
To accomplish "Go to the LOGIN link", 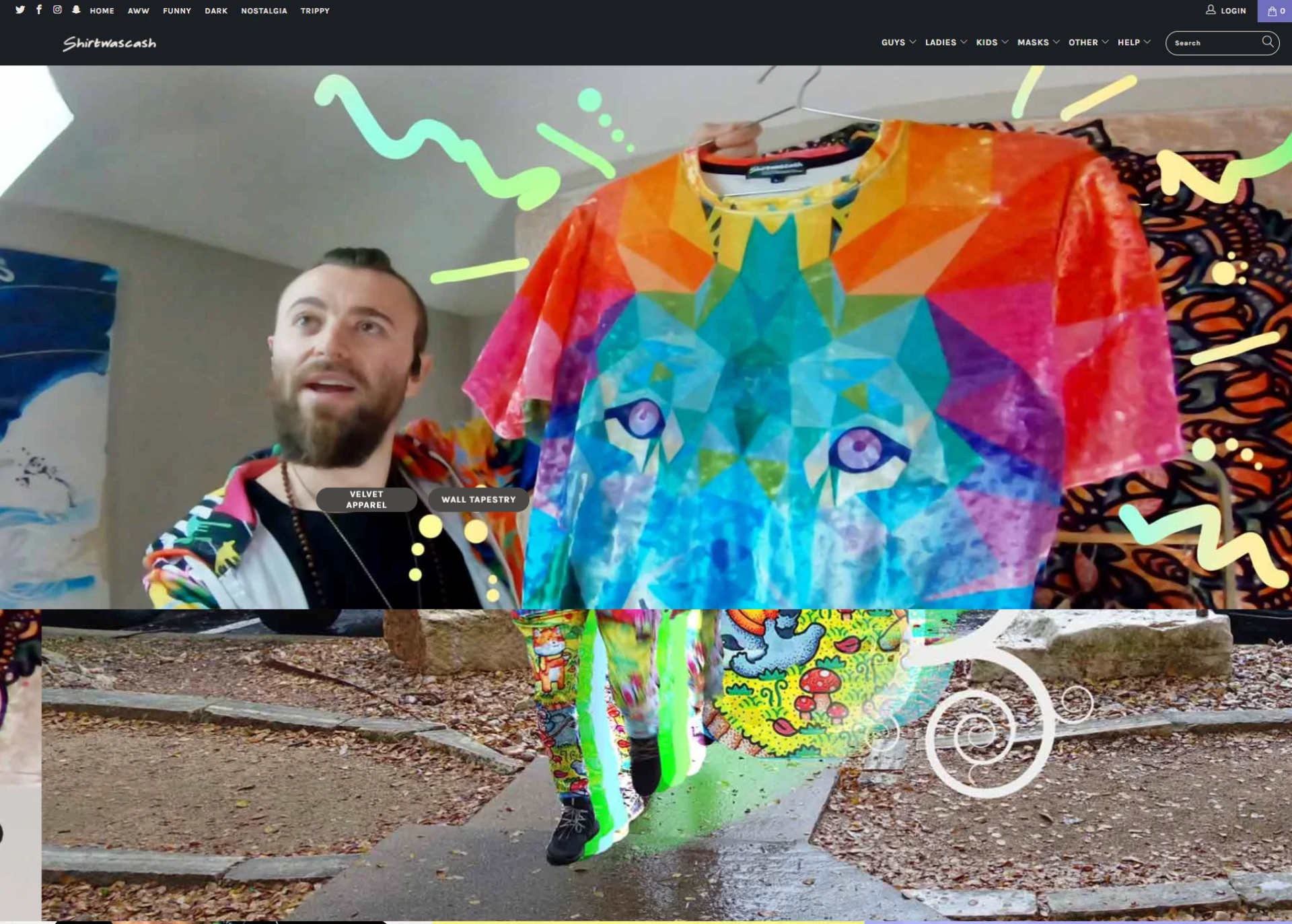I will (1233, 10).
